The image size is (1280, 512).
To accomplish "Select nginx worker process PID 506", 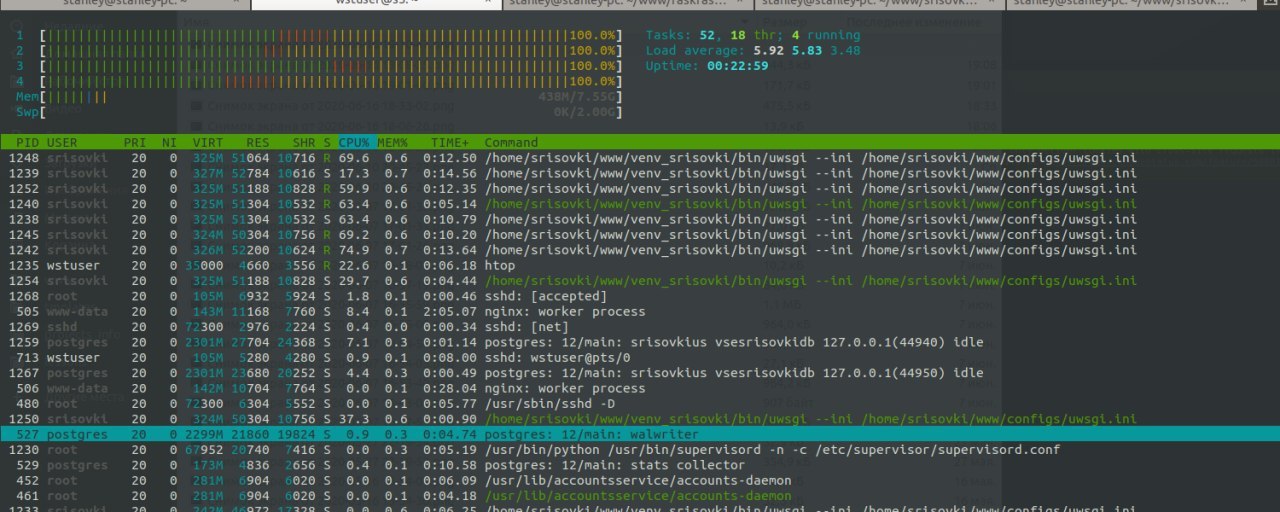I will 640,388.
